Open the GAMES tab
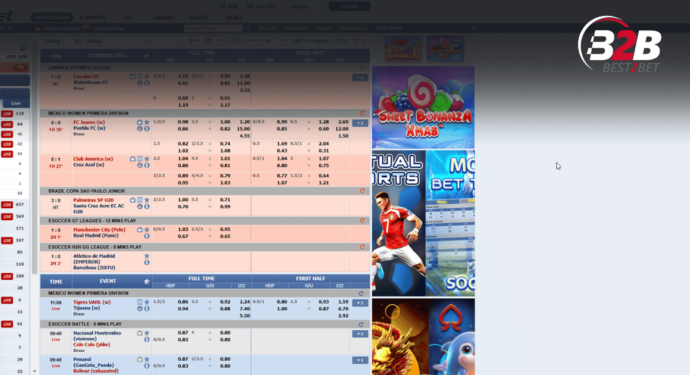 (x=198, y=18)
